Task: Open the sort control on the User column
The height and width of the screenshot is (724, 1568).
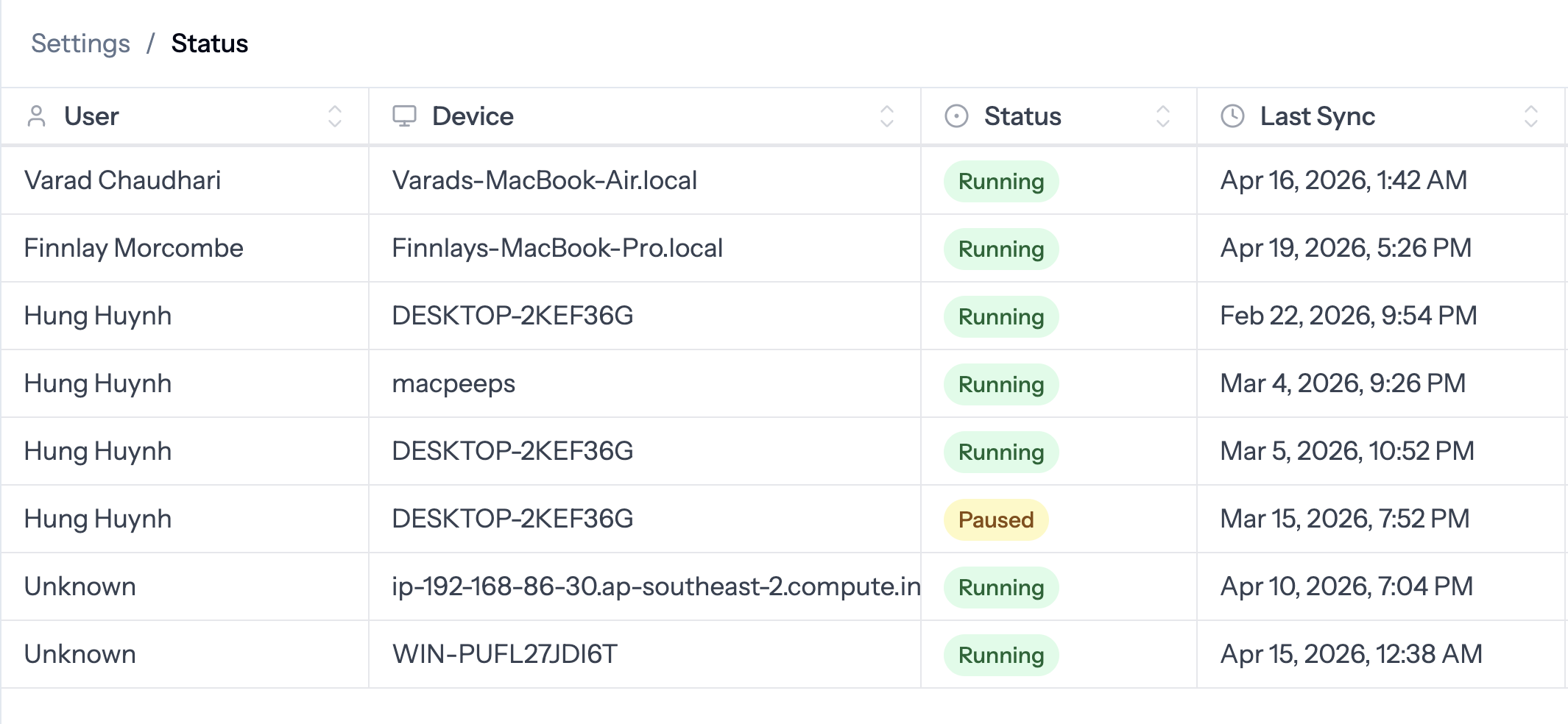Action: click(335, 116)
